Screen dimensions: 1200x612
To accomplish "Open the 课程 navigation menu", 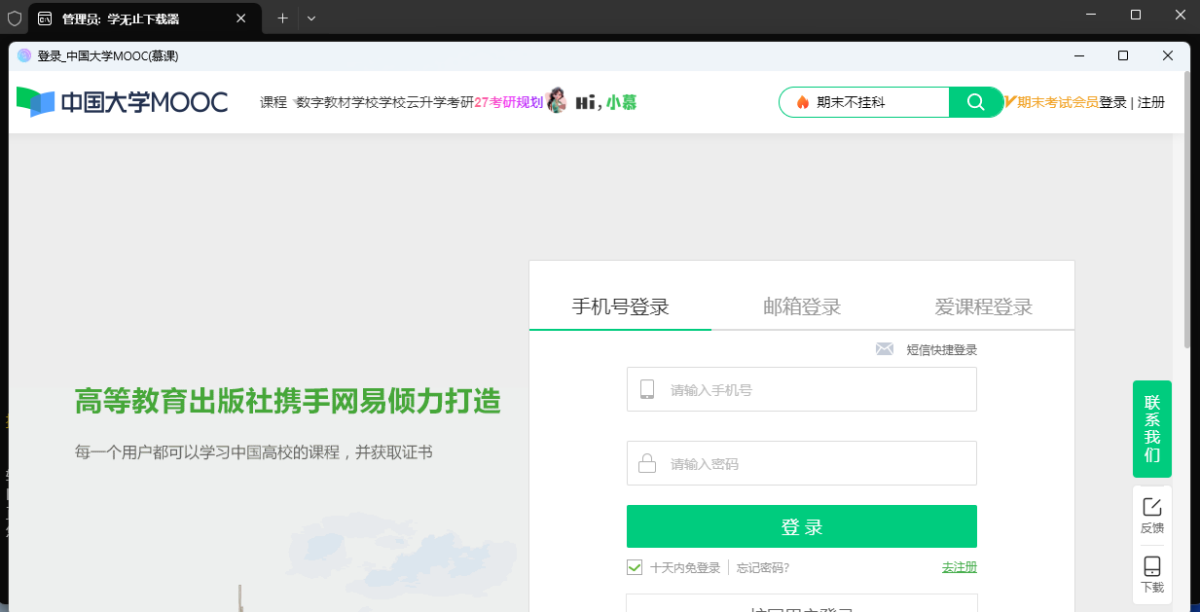I will click(x=271, y=102).
